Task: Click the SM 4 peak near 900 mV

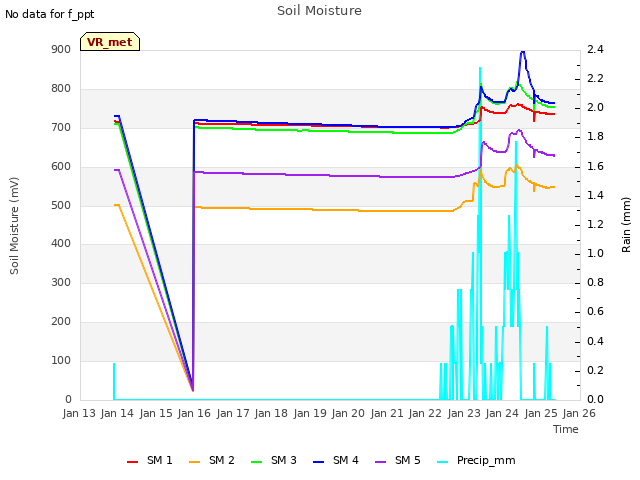Action: tap(523, 52)
